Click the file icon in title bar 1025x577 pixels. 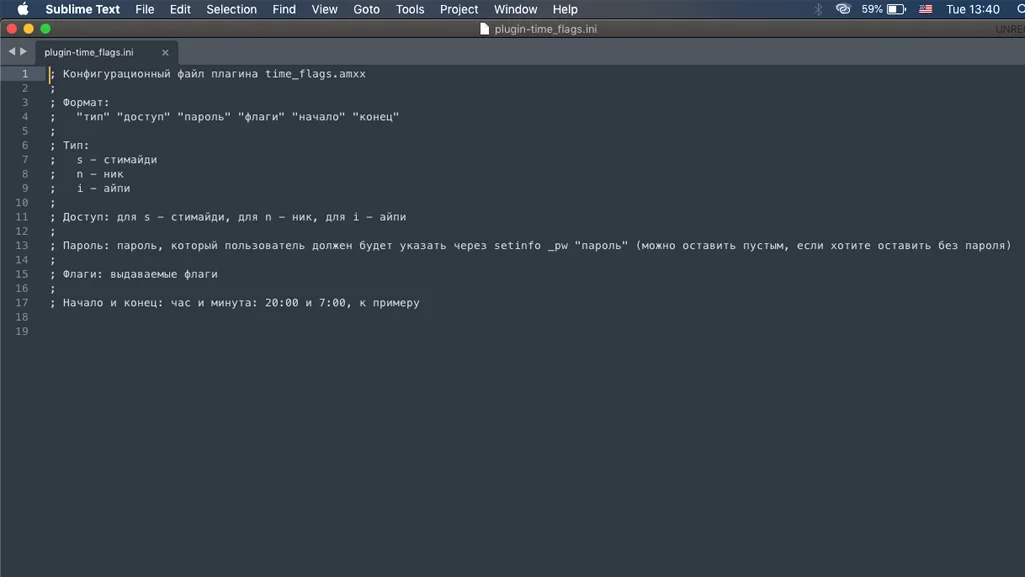click(x=484, y=29)
